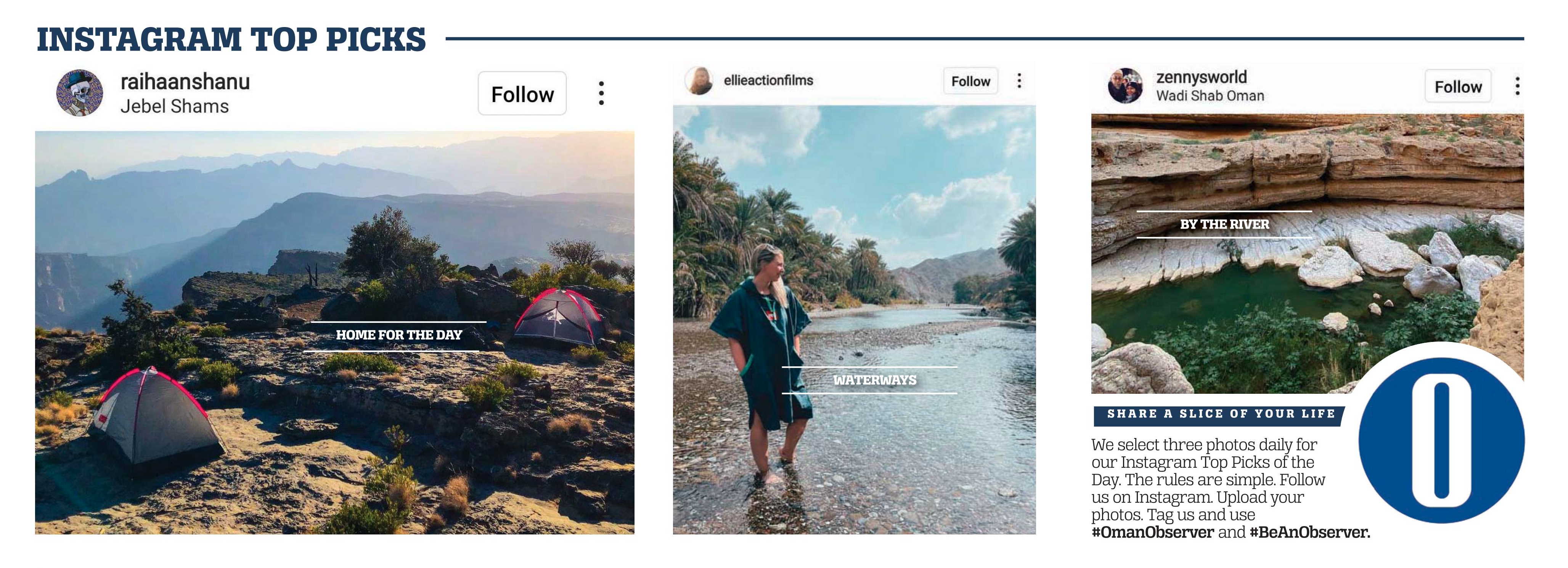This screenshot has width=1568, height=568.
Task: Open ellieactionfilms profile picture
Action: pyautogui.click(x=699, y=81)
